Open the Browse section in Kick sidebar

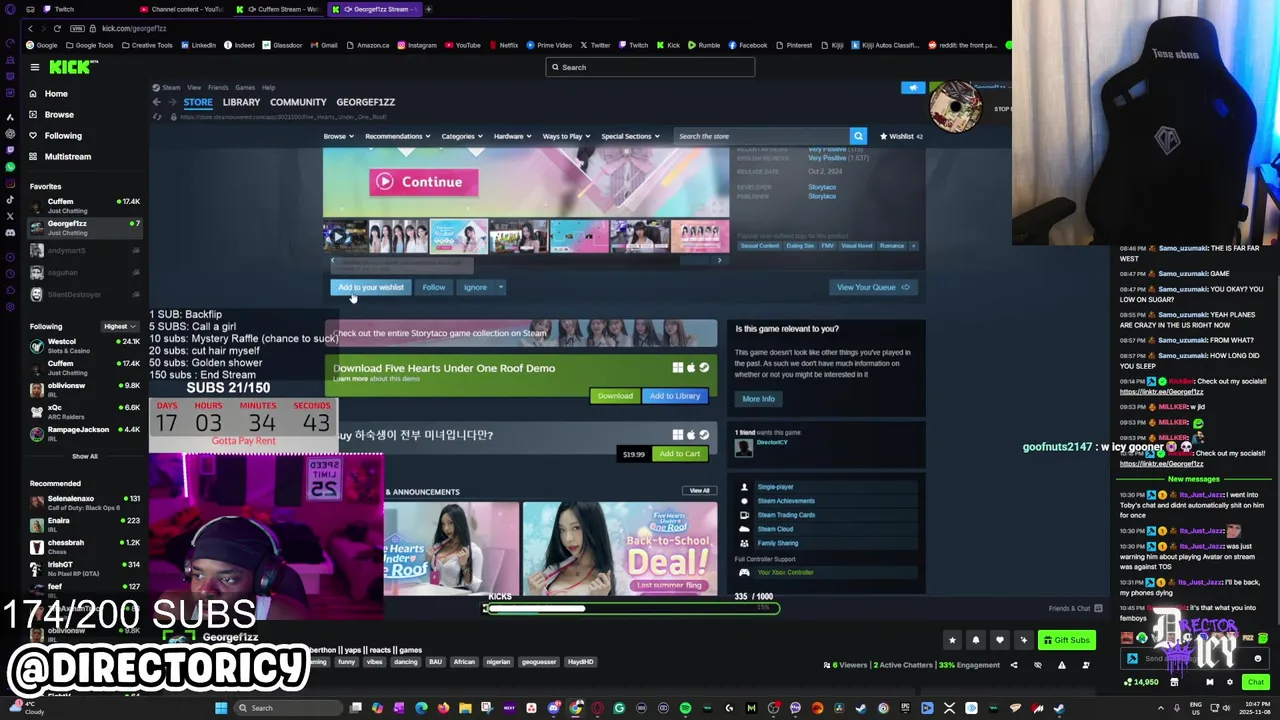(x=59, y=115)
